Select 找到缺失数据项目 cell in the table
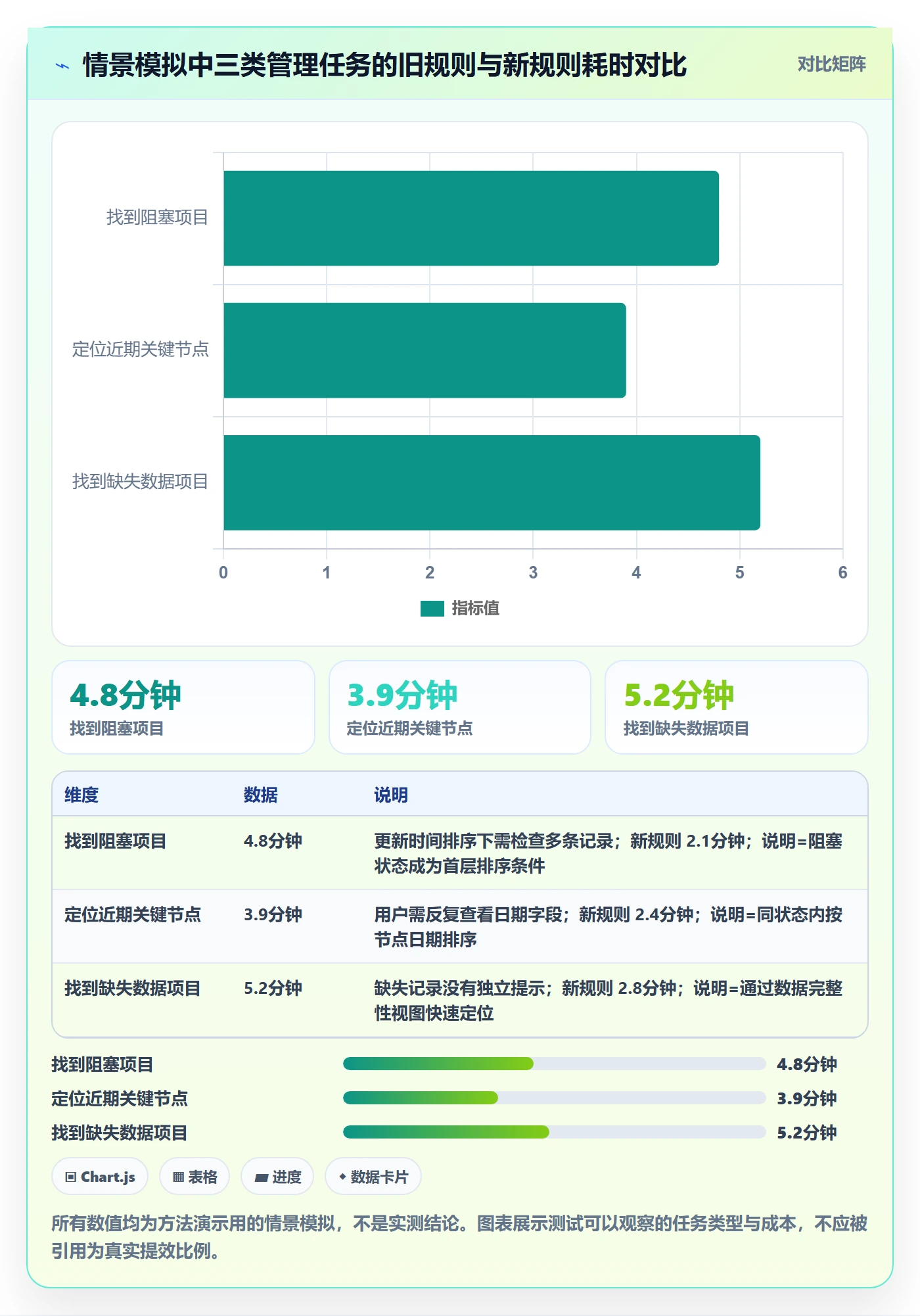This screenshot has height=1316, width=920. 133,988
